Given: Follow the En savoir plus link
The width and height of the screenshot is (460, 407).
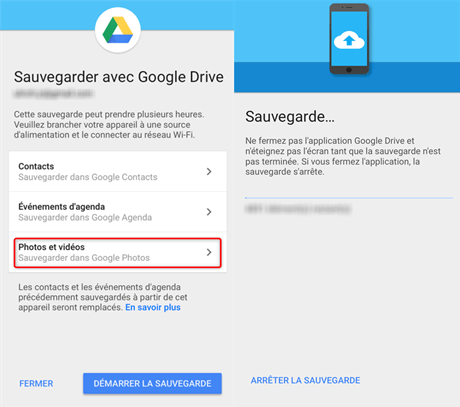Looking at the screenshot, I should point(153,307).
